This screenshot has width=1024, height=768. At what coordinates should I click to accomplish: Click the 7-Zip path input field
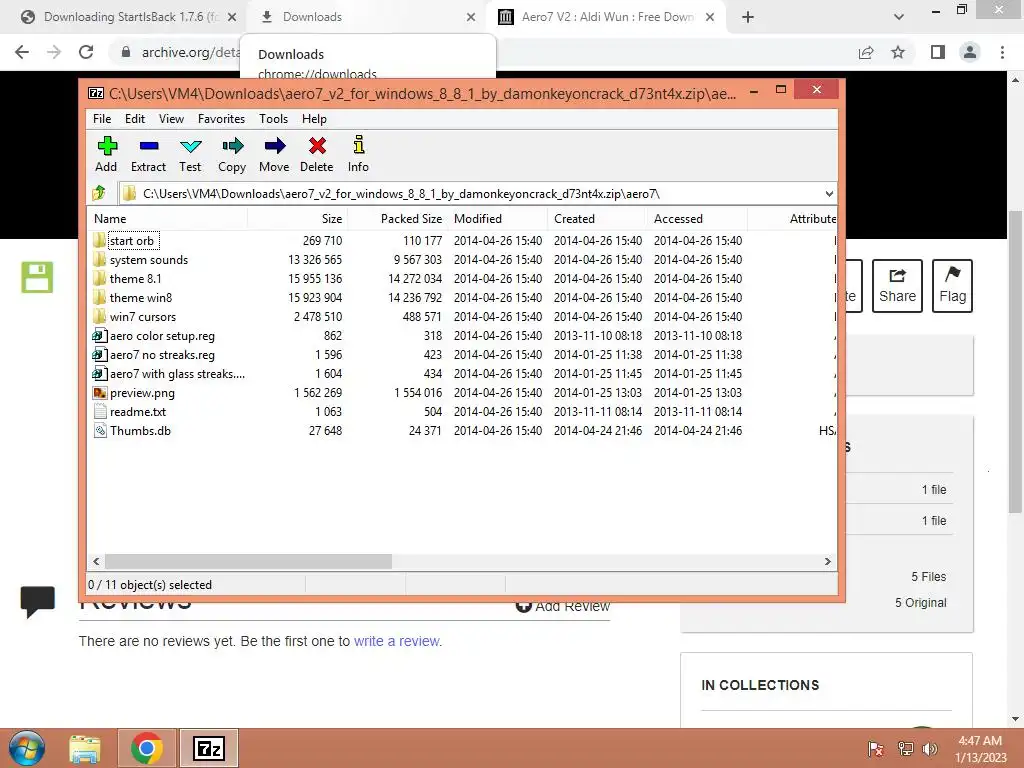pos(477,193)
